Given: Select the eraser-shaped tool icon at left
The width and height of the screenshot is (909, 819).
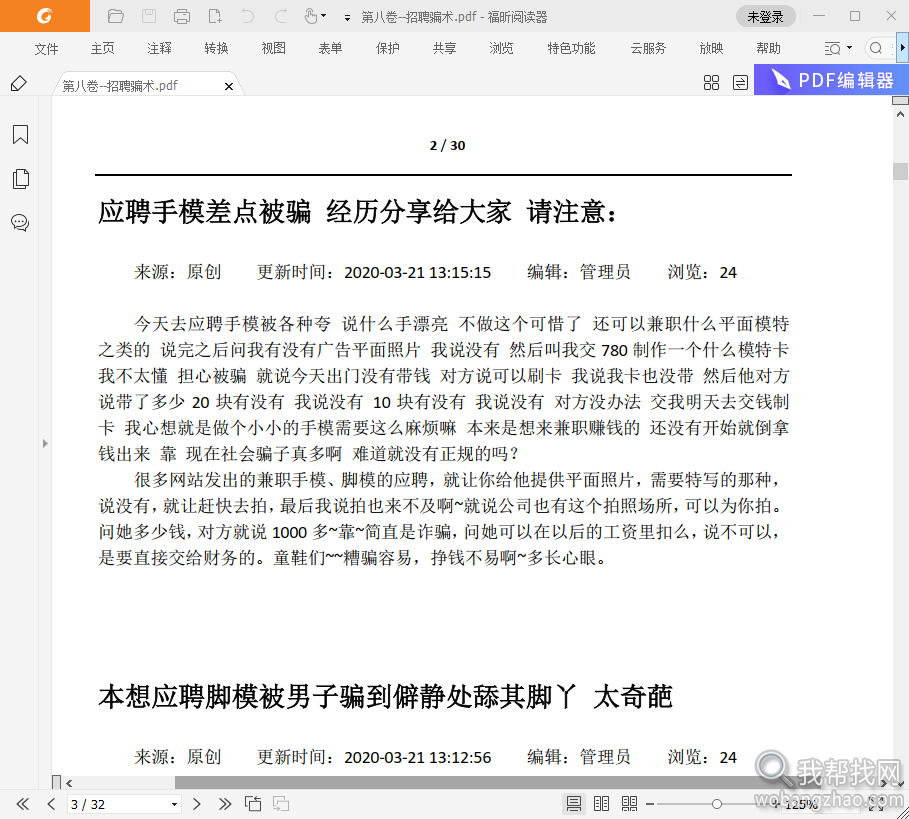Looking at the screenshot, I should click(x=19, y=83).
